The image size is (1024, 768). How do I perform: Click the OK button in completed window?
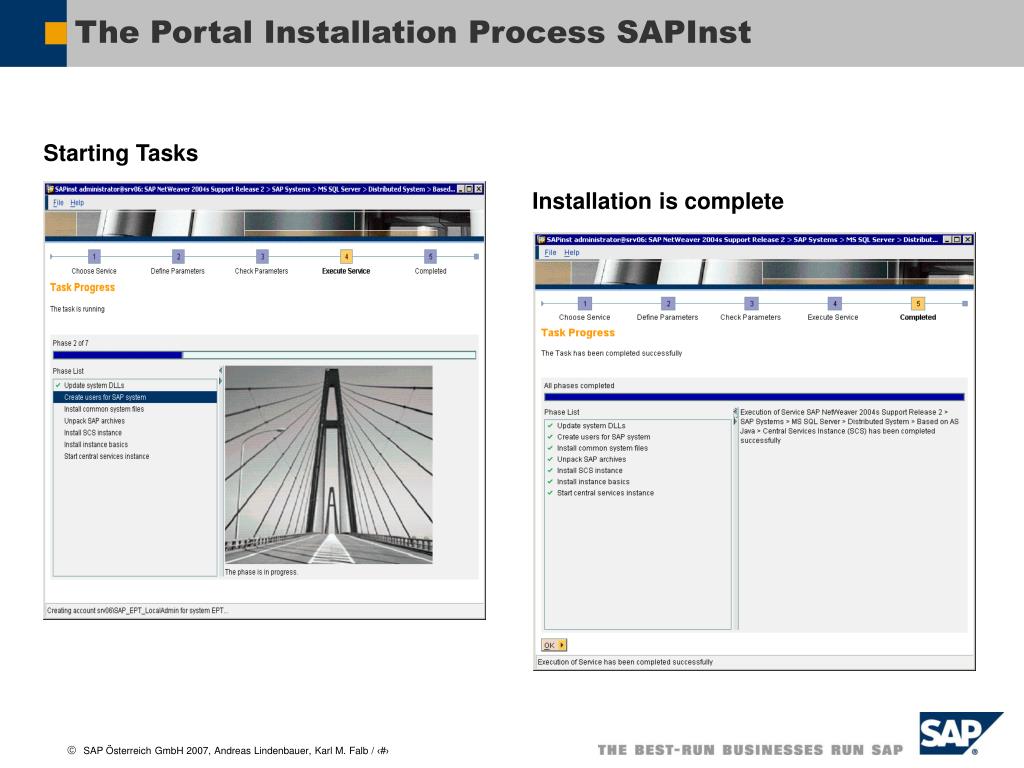pyautogui.click(x=554, y=645)
